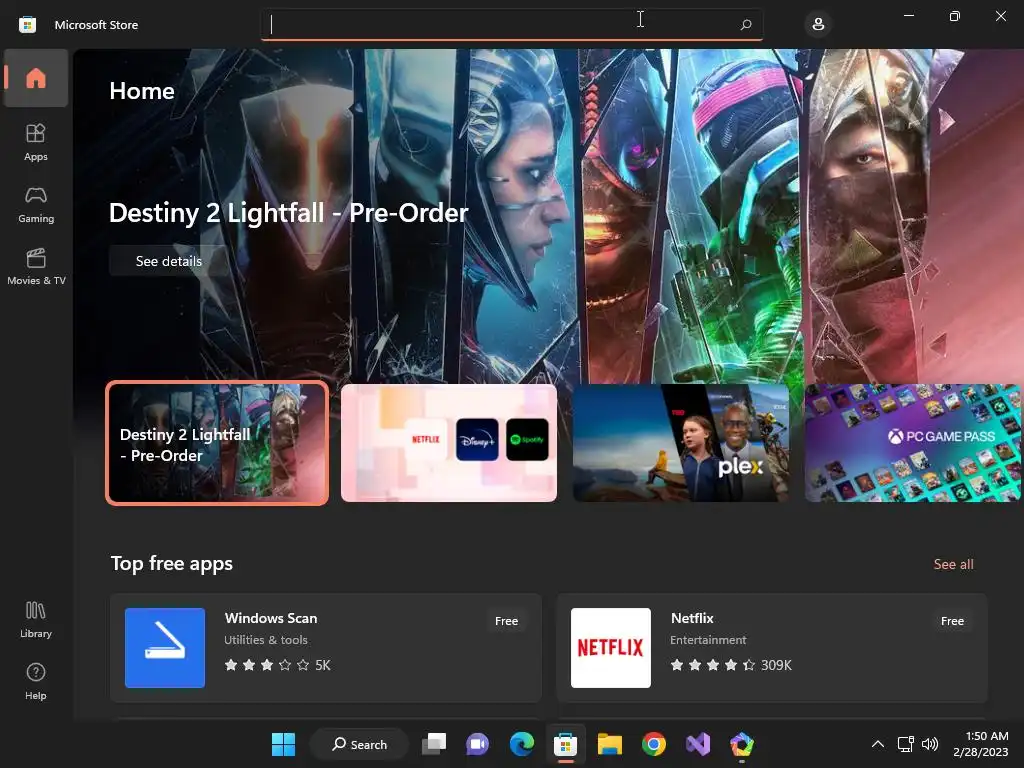Open the Apps section in the sidebar
The width and height of the screenshot is (1024, 768).
(x=36, y=142)
